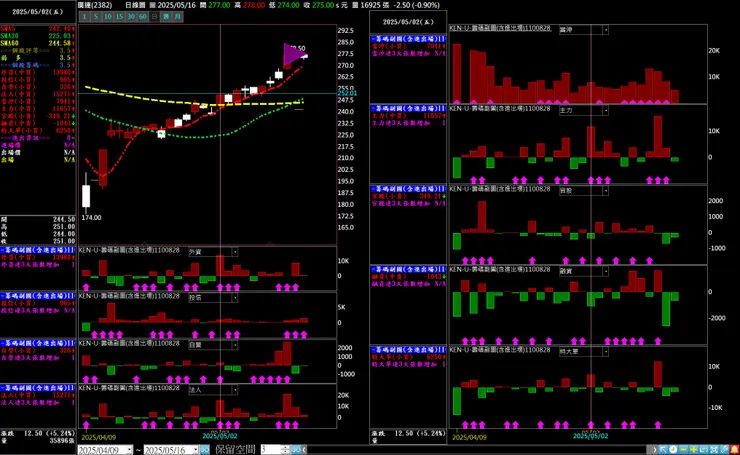Open the 自營 indicator dropdown
This screenshot has width=740, height=455.
pyautogui.click(x=235, y=345)
